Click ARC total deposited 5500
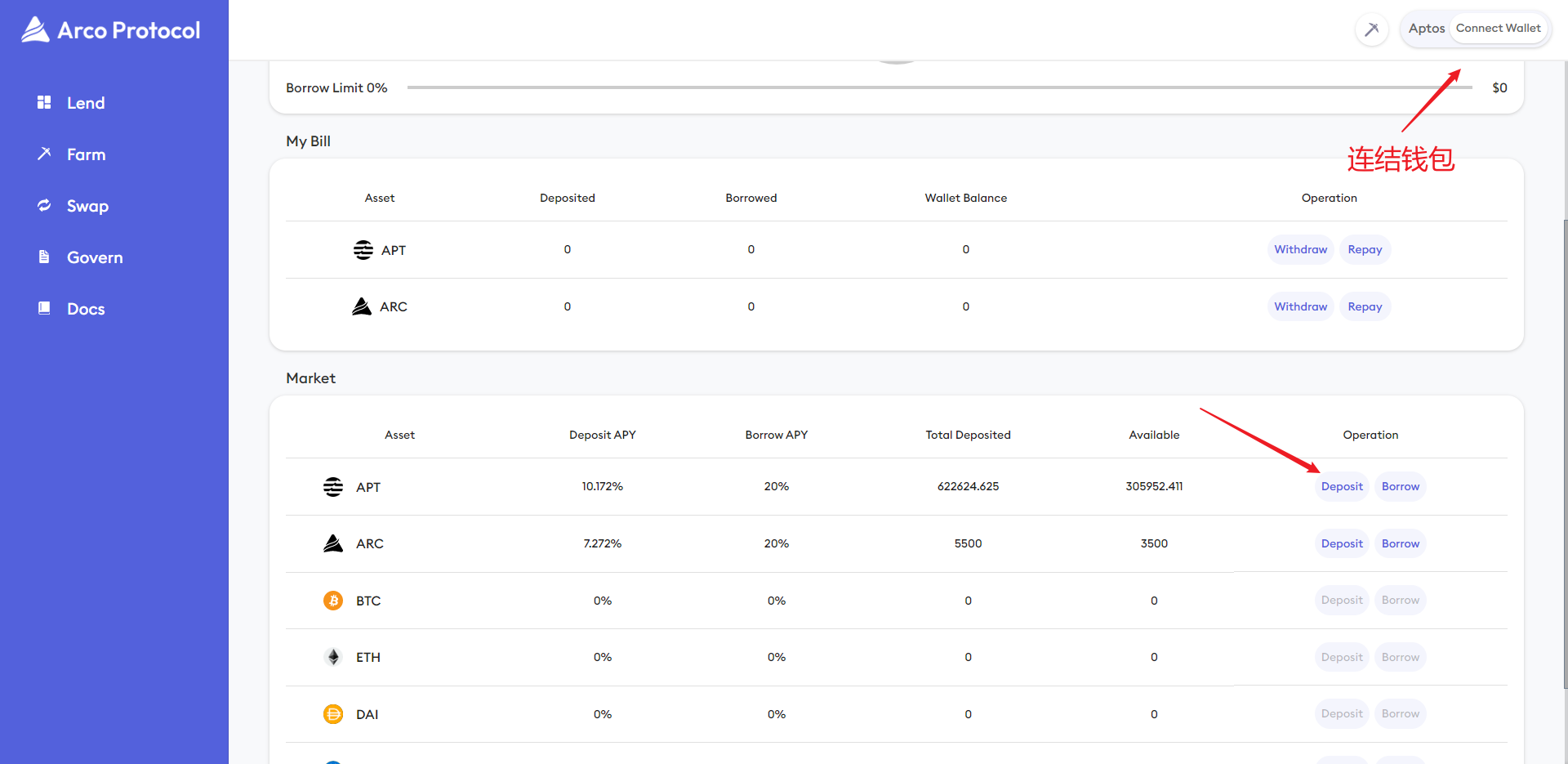The width and height of the screenshot is (1568, 764). 968,543
